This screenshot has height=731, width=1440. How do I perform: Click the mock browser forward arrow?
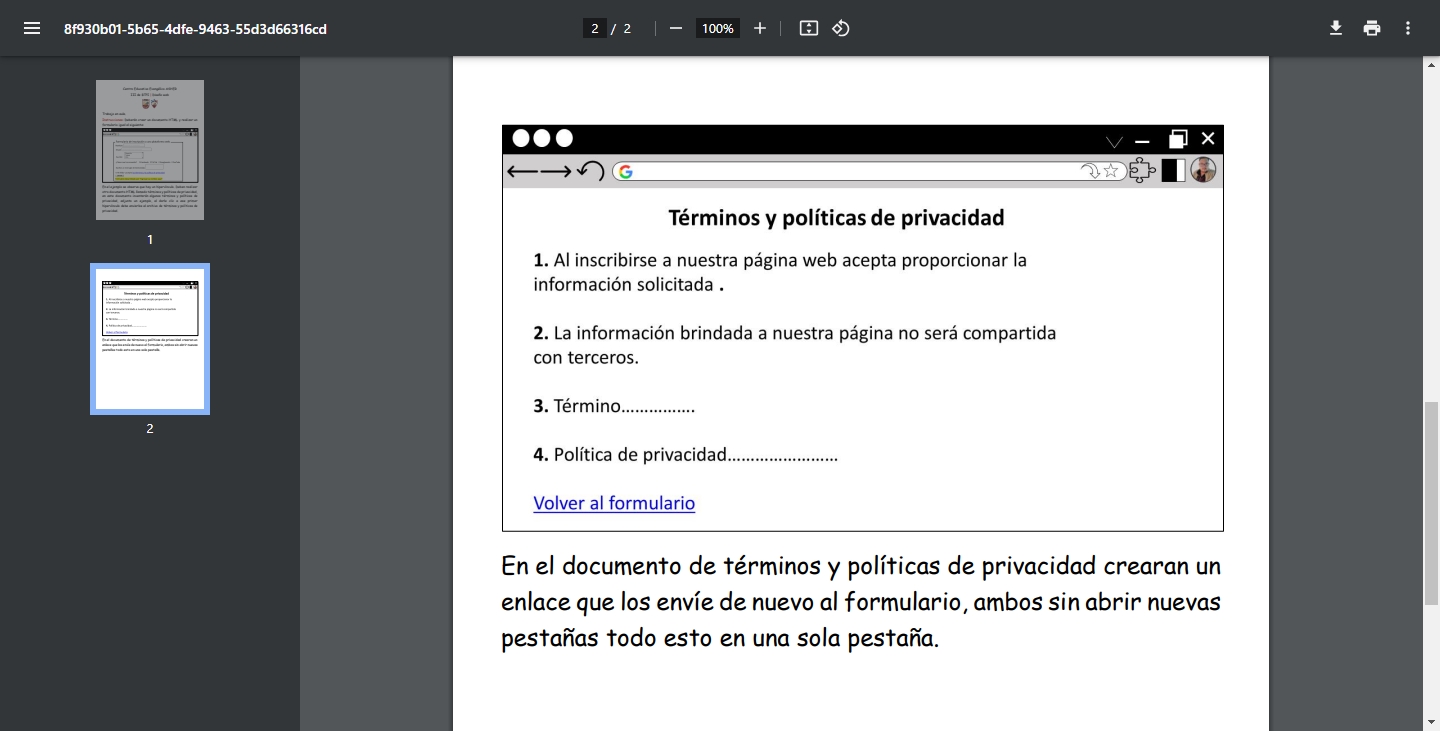point(556,171)
